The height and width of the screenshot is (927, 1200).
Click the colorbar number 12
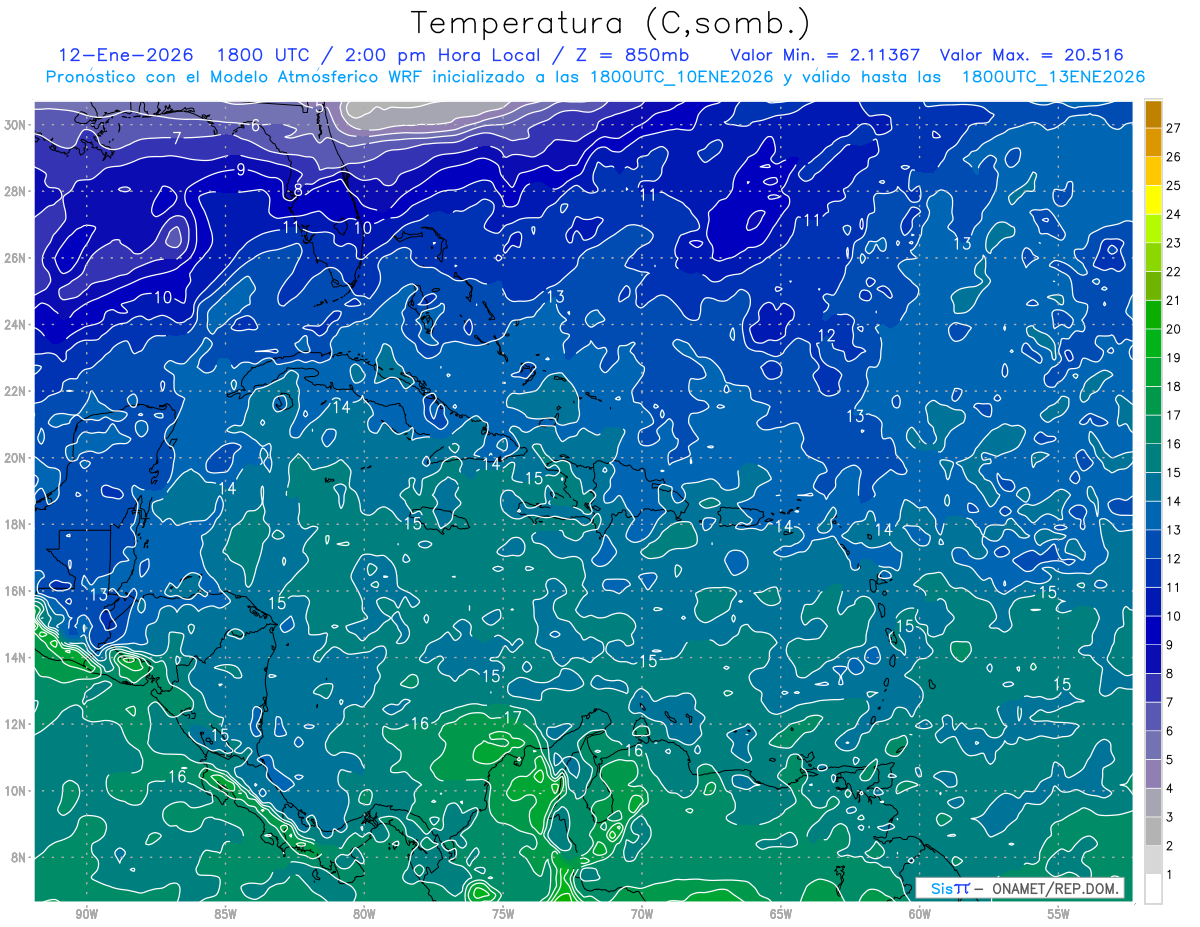coord(1173,559)
